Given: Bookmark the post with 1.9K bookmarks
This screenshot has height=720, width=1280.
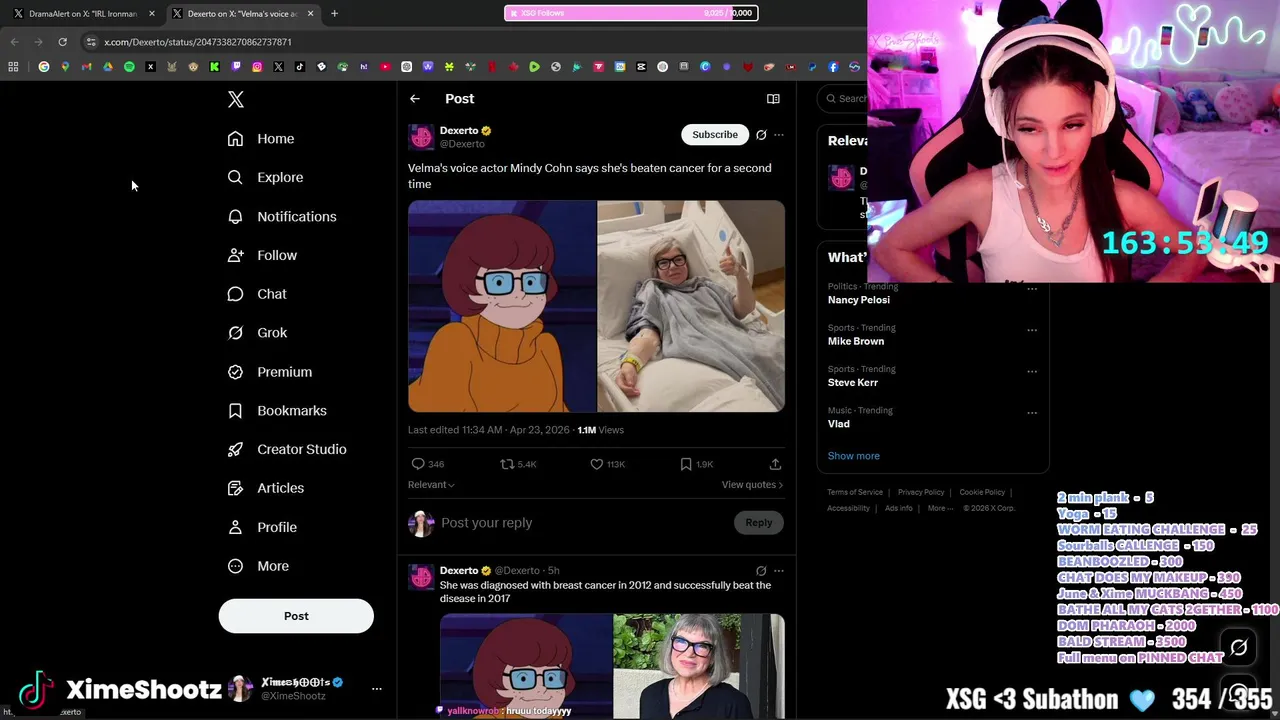Looking at the screenshot, I should (x=686, y=464).
